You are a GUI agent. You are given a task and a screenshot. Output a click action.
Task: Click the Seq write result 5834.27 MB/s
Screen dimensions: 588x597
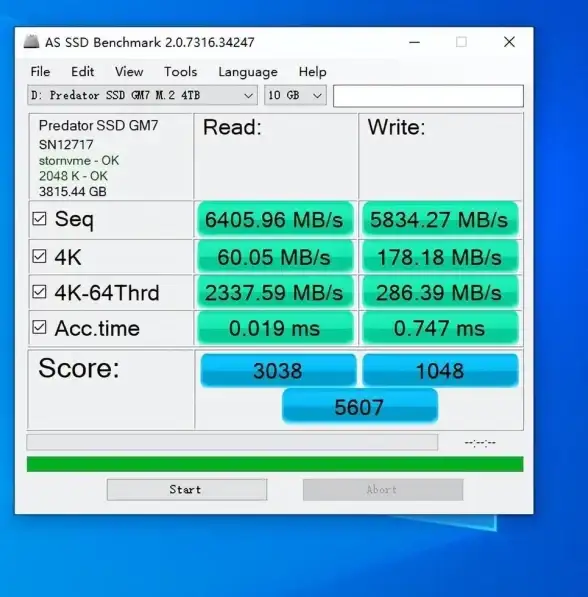click(x=440, y=220)
